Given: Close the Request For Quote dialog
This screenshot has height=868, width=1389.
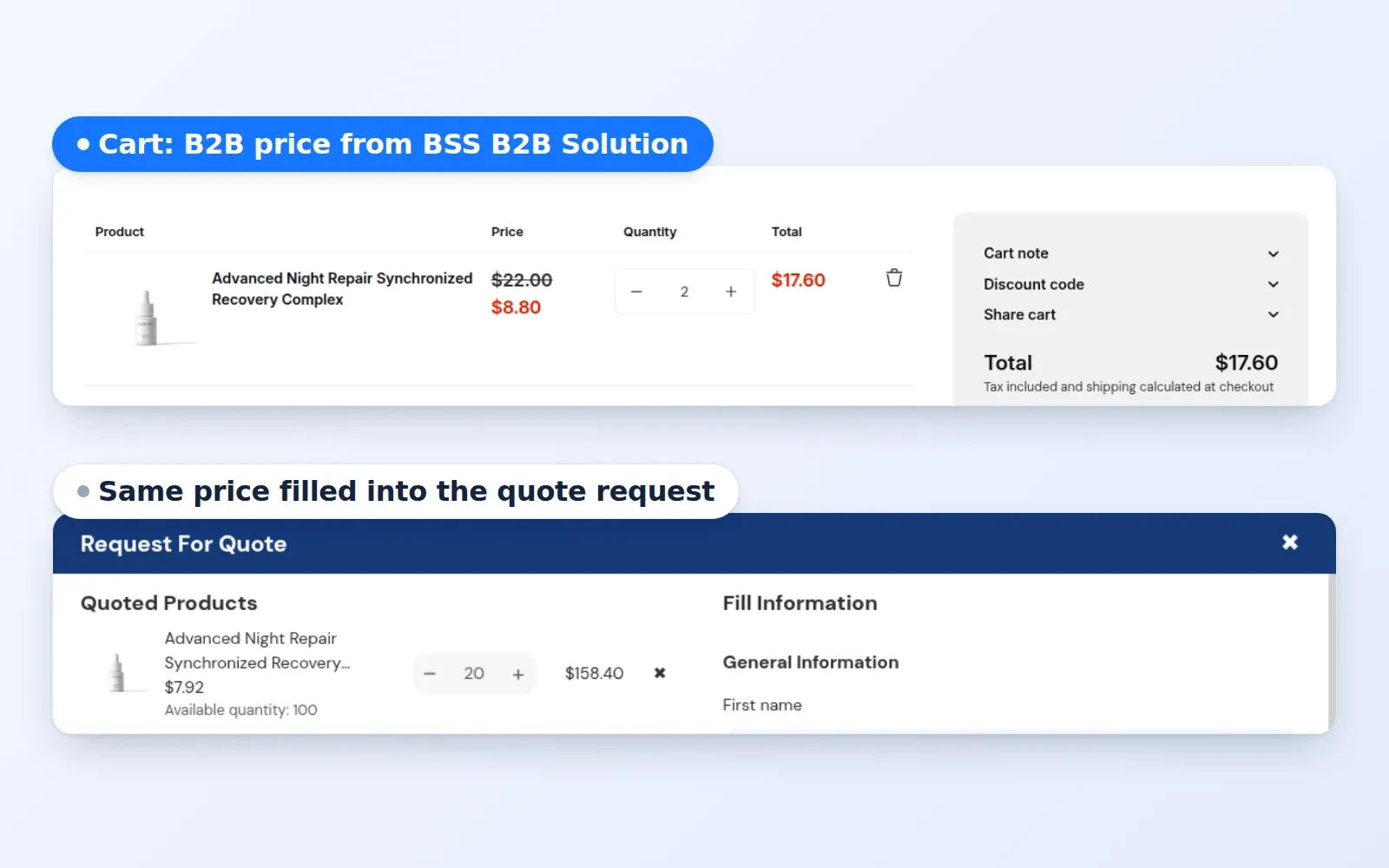Looking at the screenshot, I should [x=1290, y=542].
